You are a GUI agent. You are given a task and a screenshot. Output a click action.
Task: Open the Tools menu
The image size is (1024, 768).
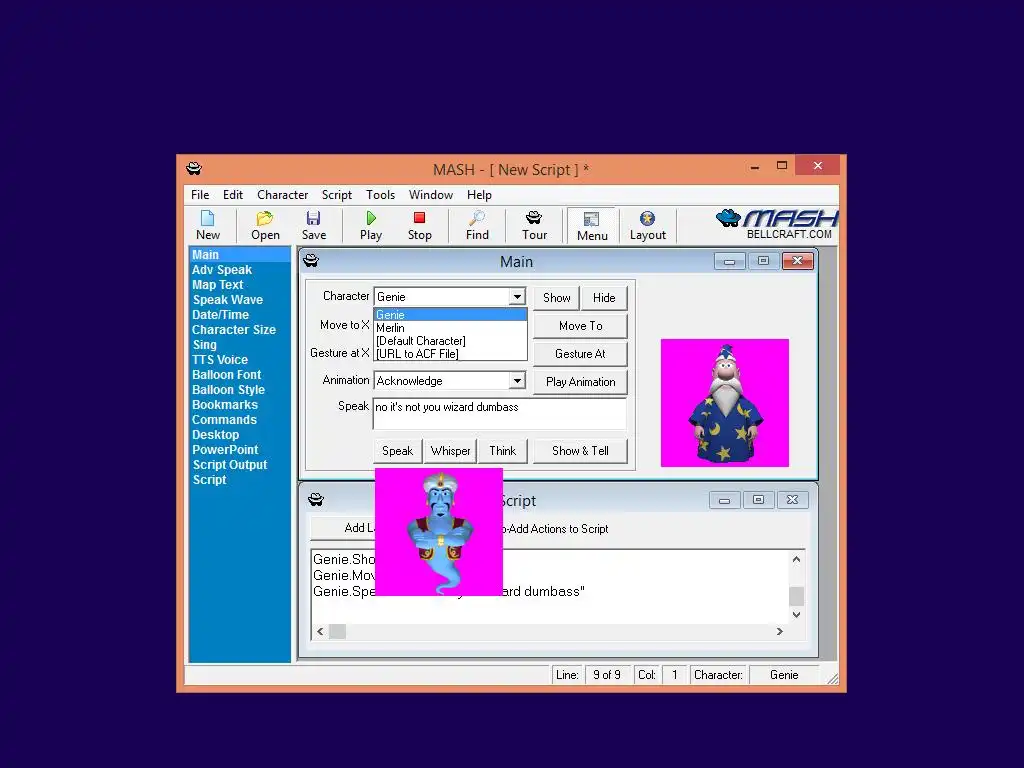(x=380, y=195)
